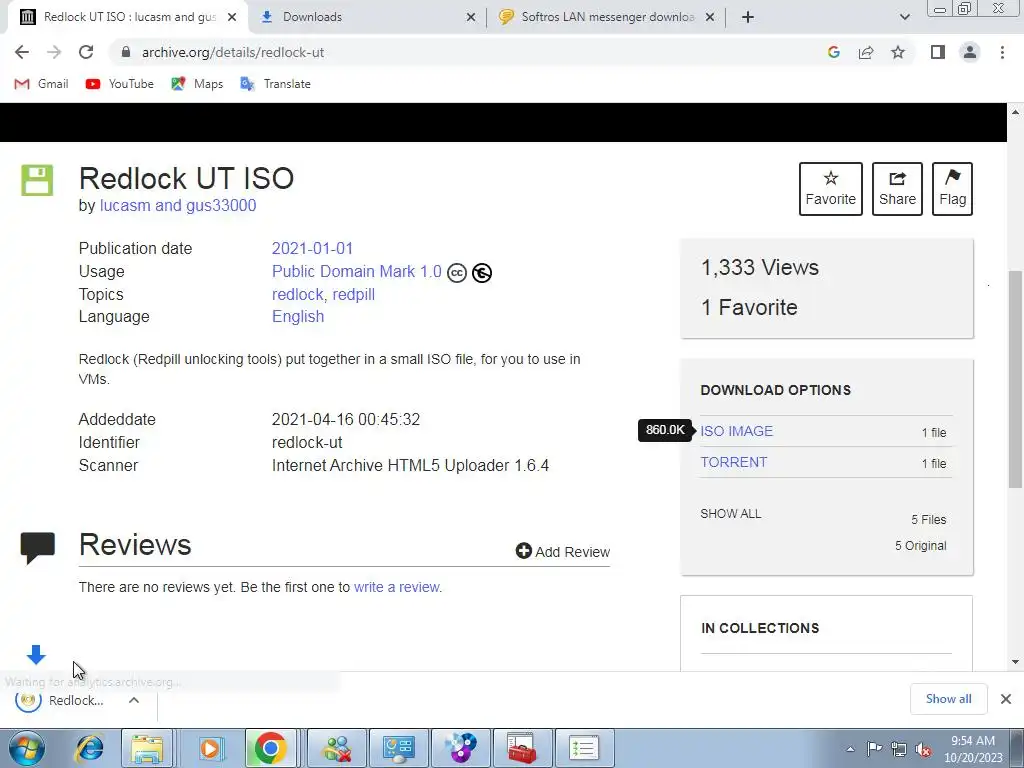Toggle the browser side panel icon
The image size is (1024, 768).
click(938, 52)
